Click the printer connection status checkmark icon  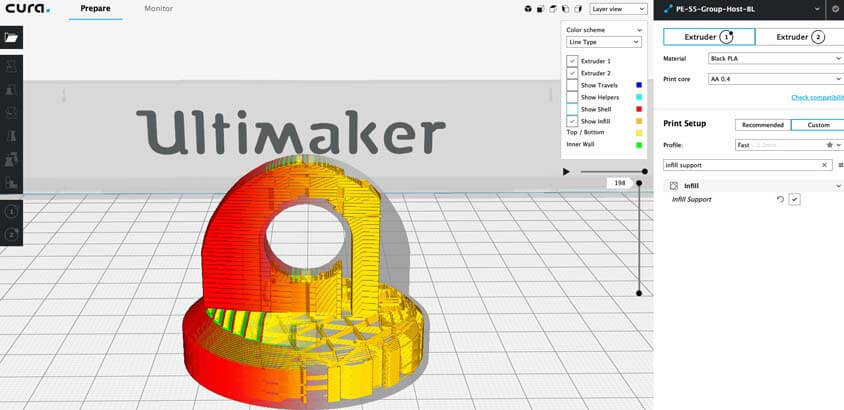(x=835, y=9)
